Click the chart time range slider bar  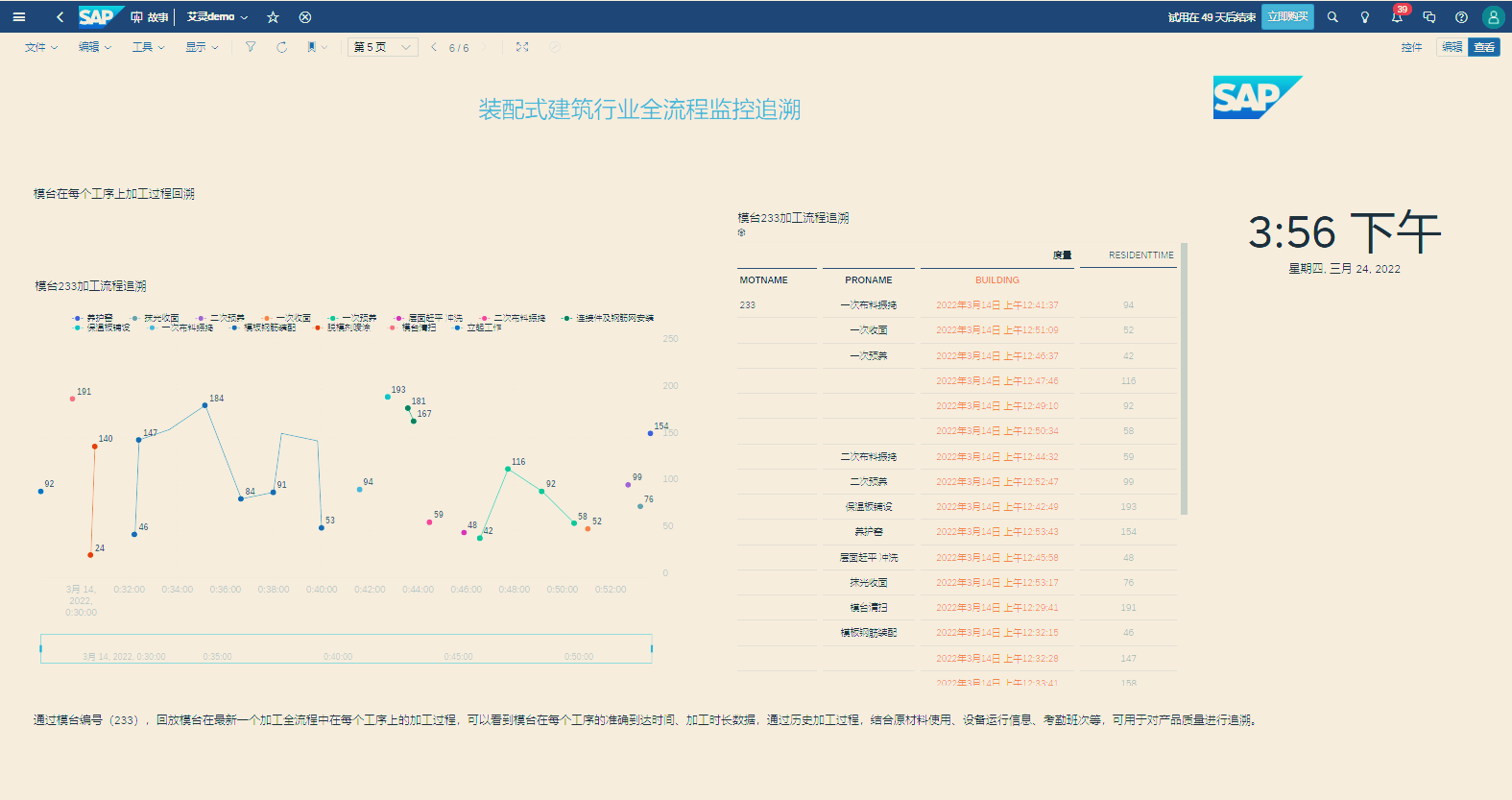[346, 648]
